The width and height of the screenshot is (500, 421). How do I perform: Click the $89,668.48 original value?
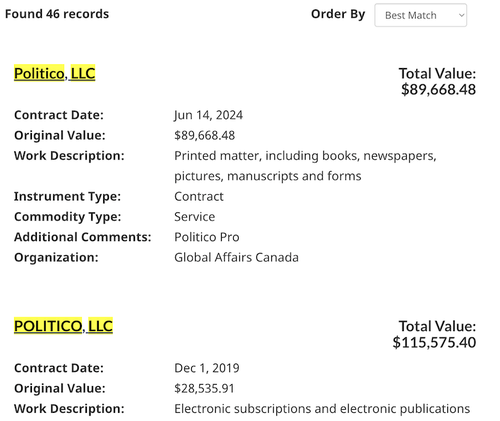pyautogui.click(x=204, y=135)
